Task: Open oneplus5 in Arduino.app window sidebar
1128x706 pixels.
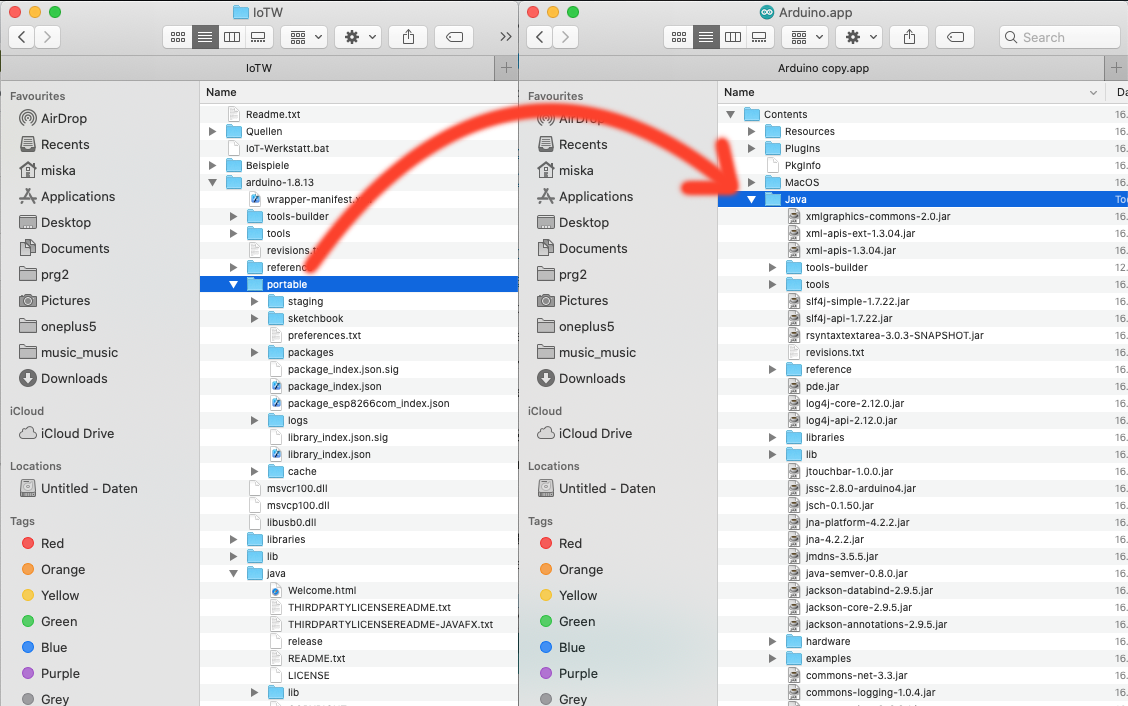Action: pos(586,326)
